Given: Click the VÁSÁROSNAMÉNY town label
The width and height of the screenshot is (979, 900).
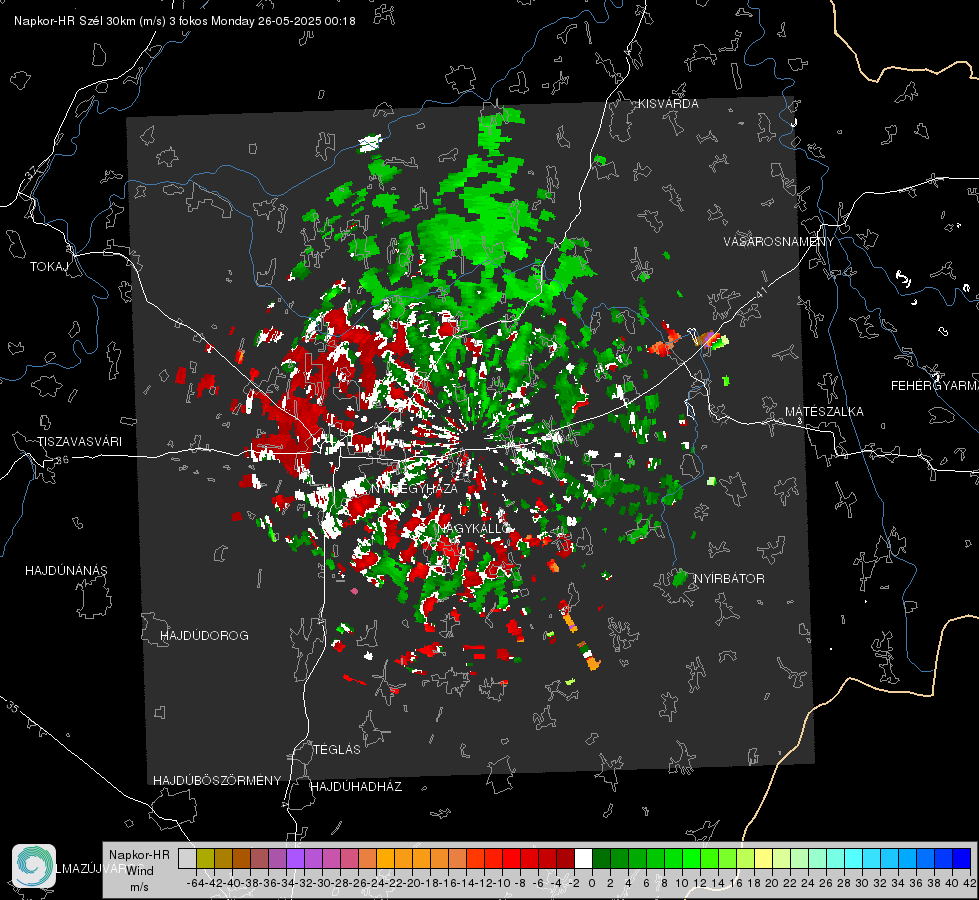Looking at the screenshot, I should coord(779,241).
